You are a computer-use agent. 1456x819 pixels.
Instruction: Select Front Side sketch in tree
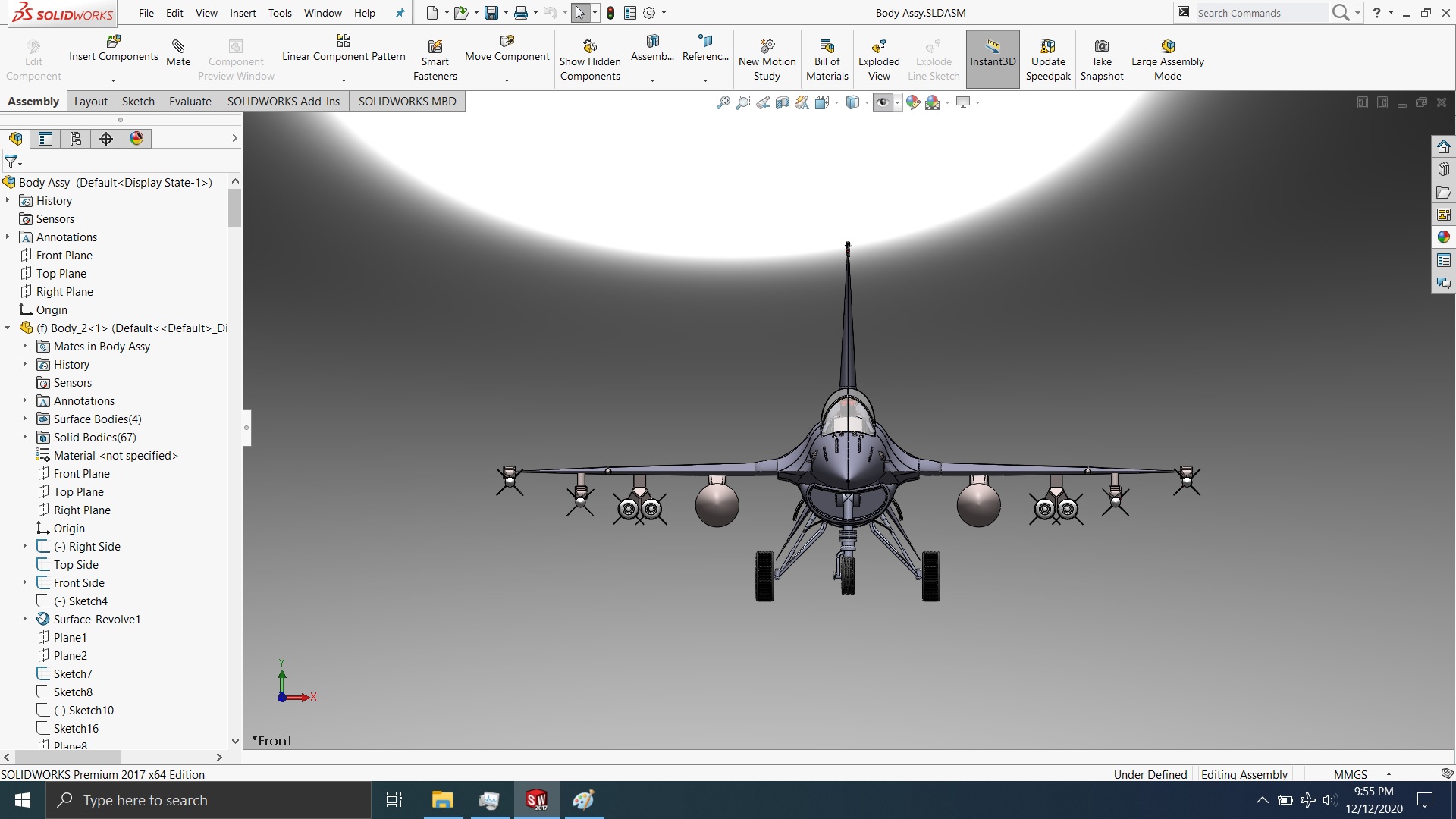(79, 583)
